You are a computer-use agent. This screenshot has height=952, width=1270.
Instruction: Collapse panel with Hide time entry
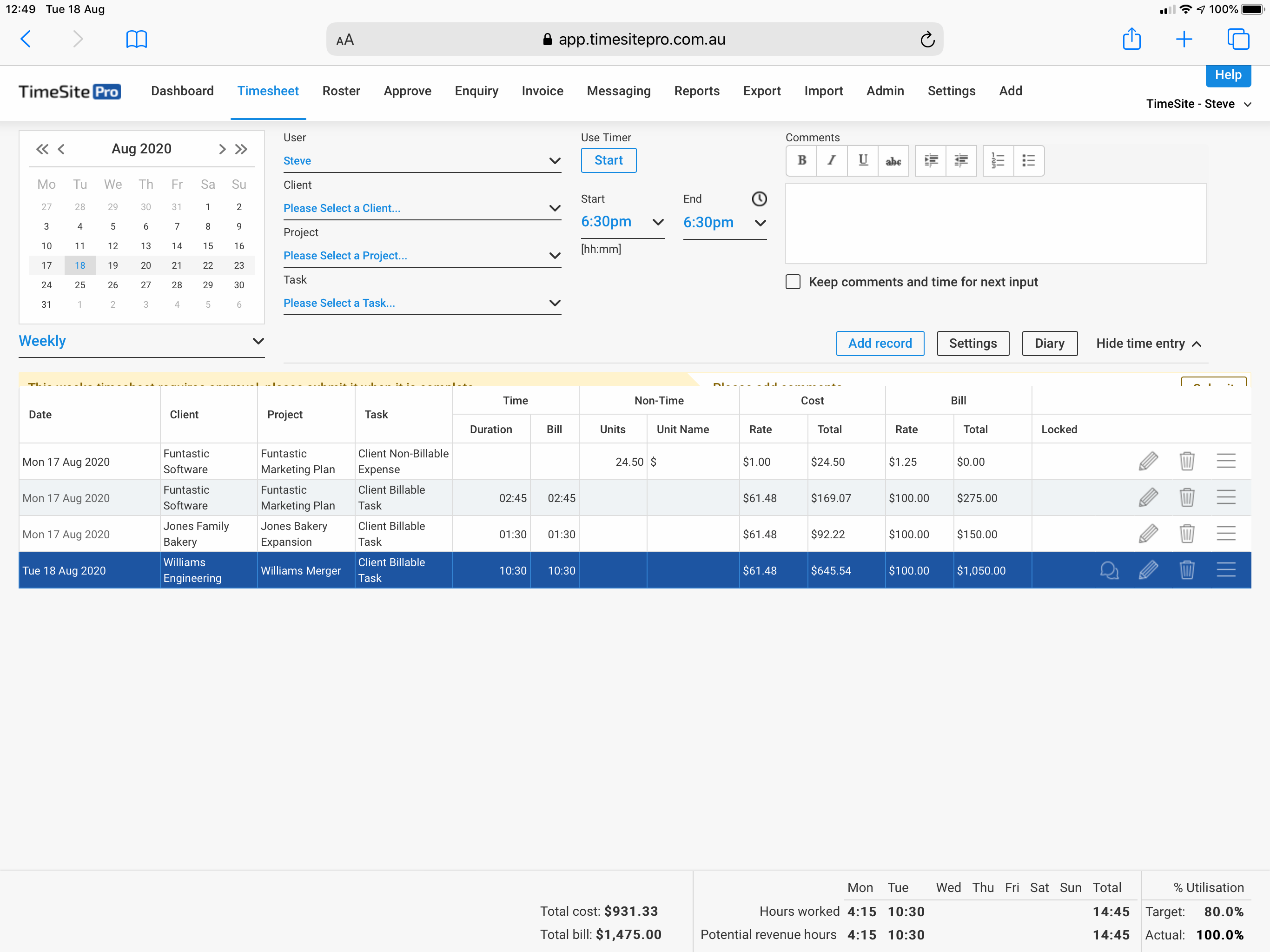pos(1148,344)
